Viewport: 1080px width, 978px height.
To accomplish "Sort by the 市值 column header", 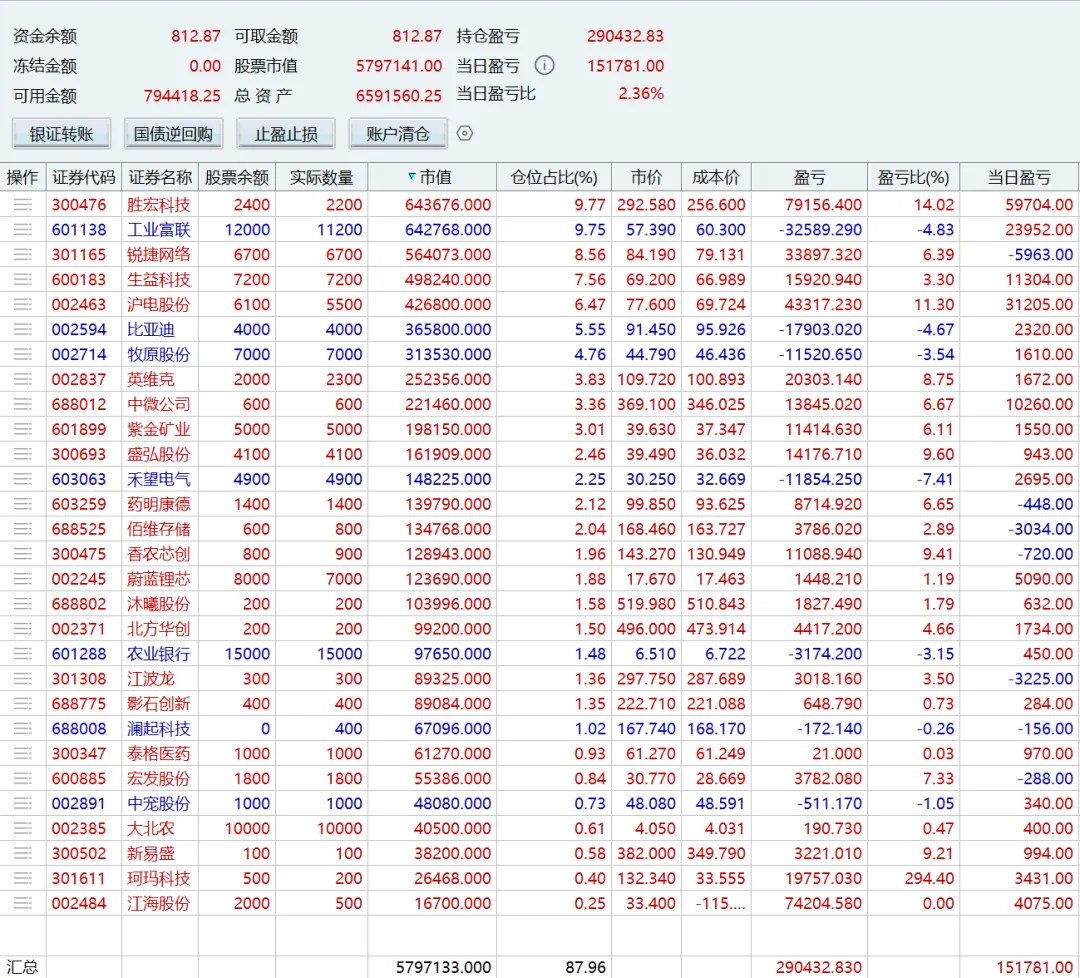I will click(432, 177).
